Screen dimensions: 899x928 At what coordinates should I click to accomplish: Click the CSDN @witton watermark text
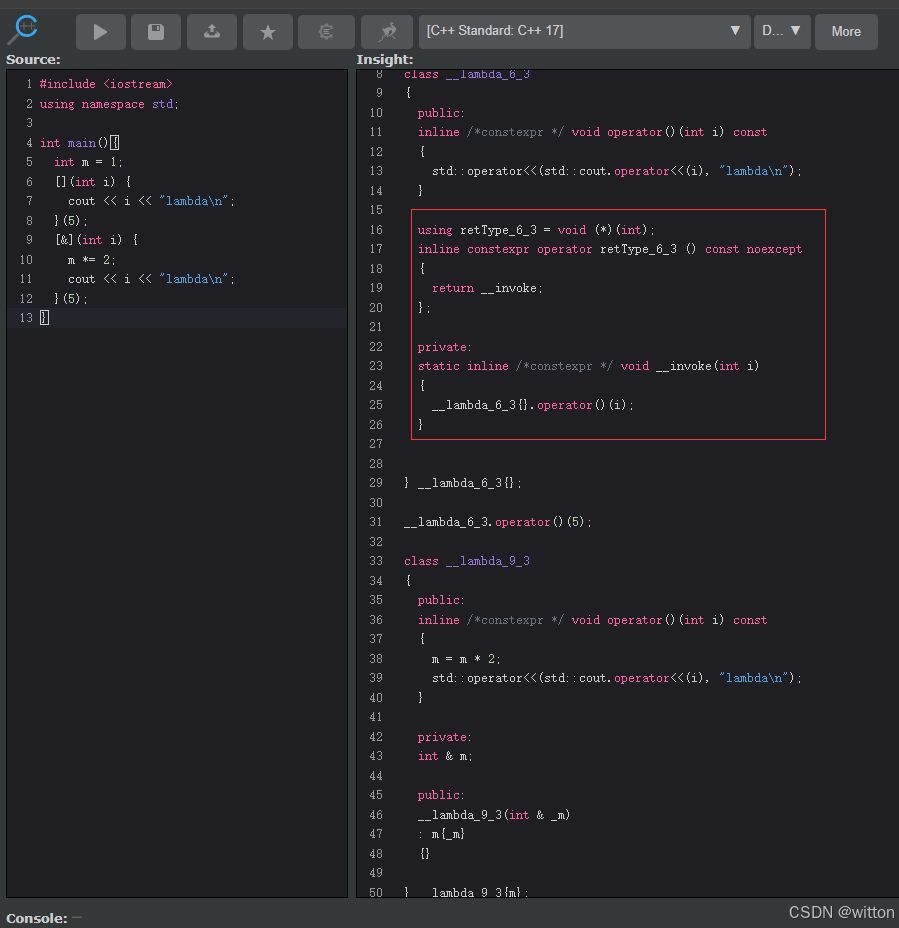(x=841, y=912)
